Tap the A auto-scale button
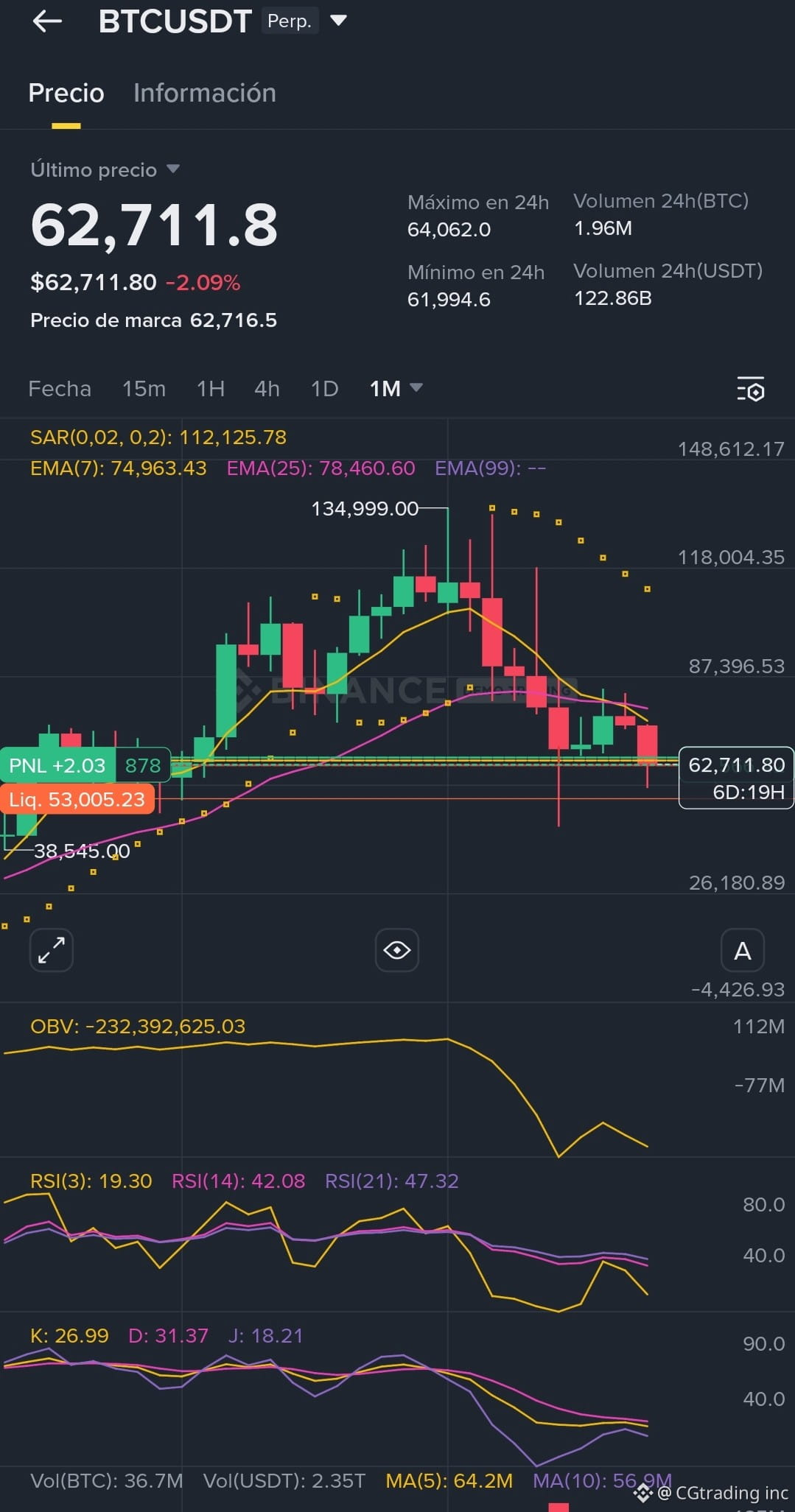Screen dimensions: 795x1512 tap(743, 950)
